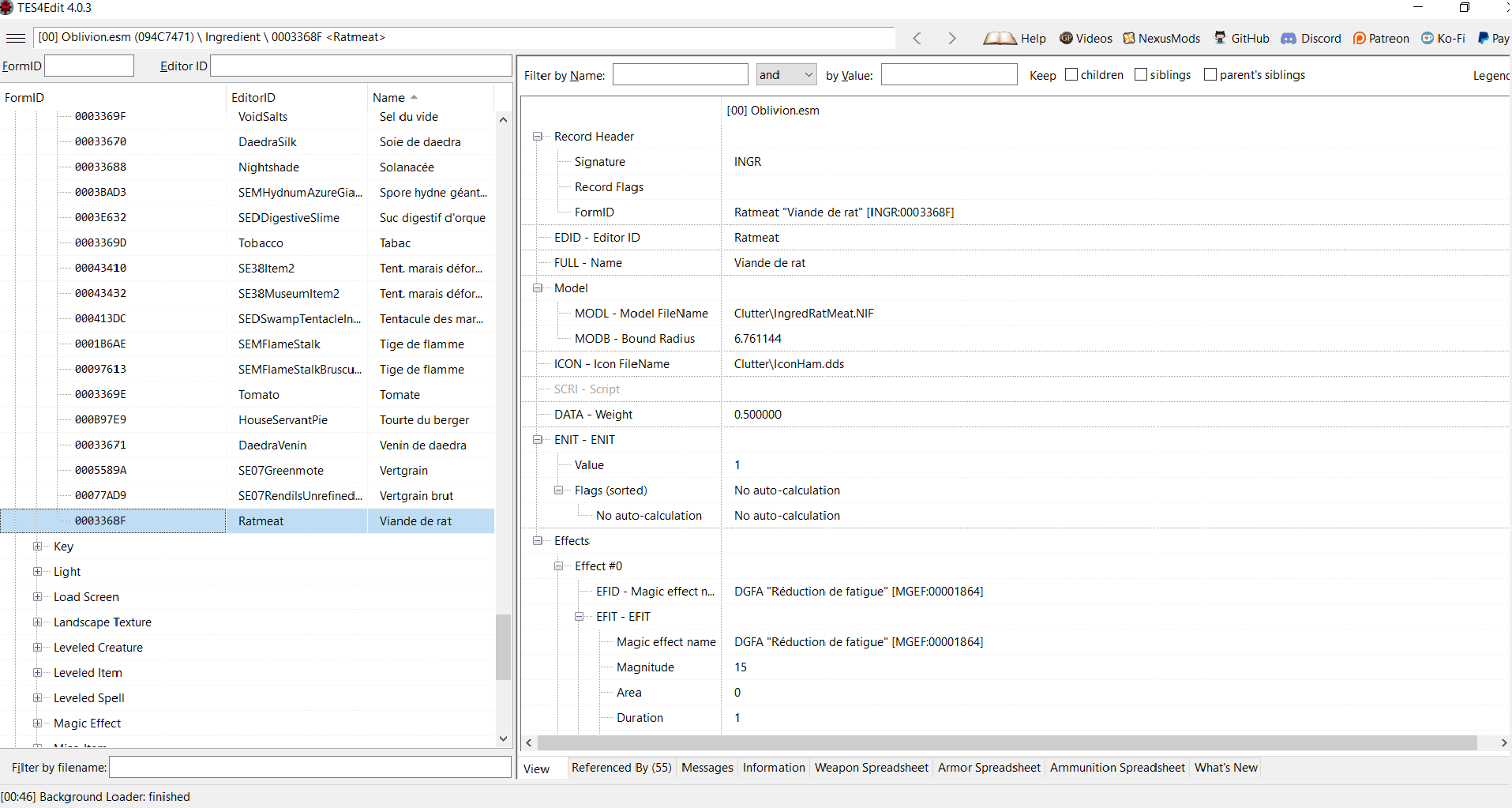Open the 'and' filter operator dropdown
This screenshot has width=1512, height=808.
point(786,74)
